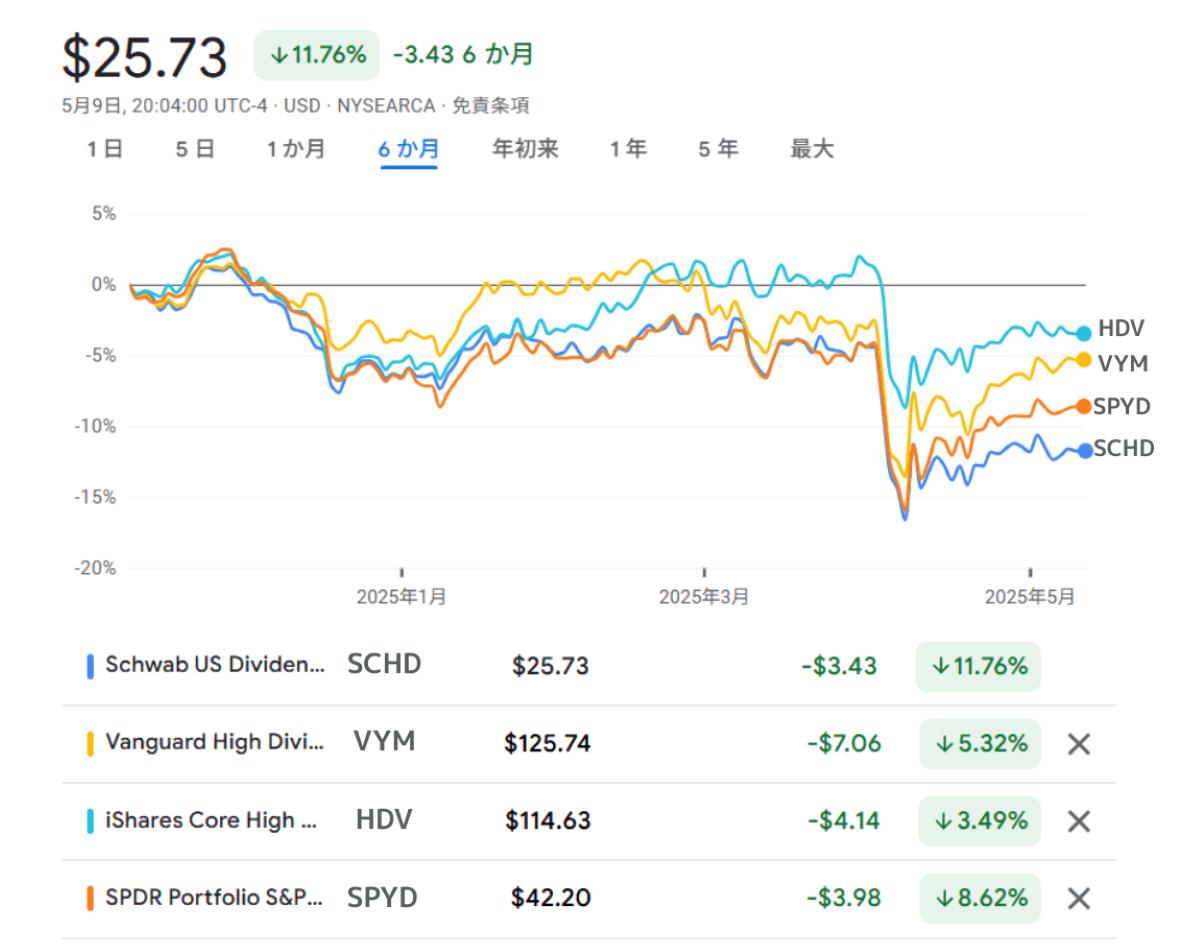
Task: Click the HDV label beside the chart
Action: (x=1121, y=329)
